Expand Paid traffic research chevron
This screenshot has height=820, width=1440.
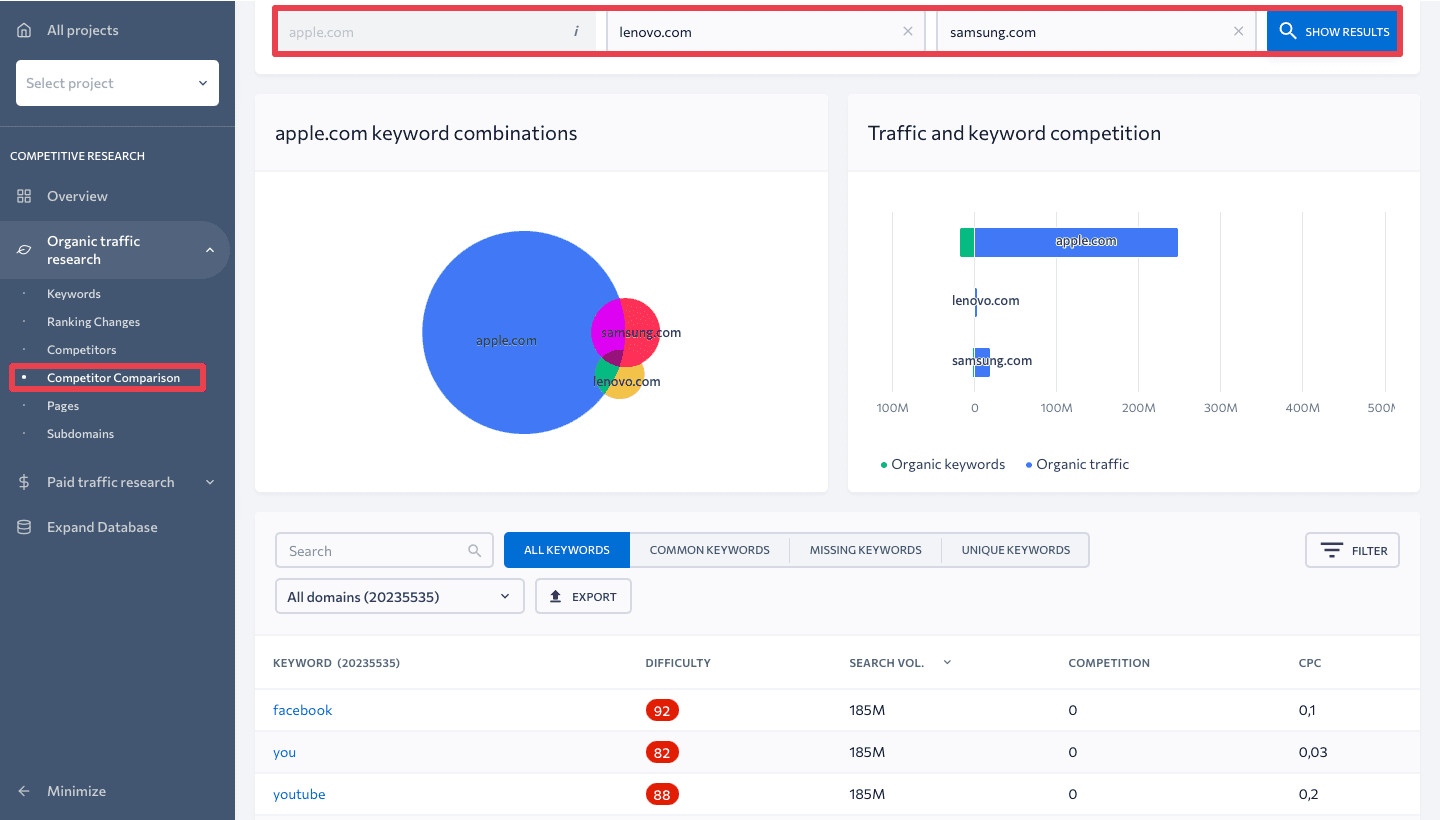pos(210,482)
